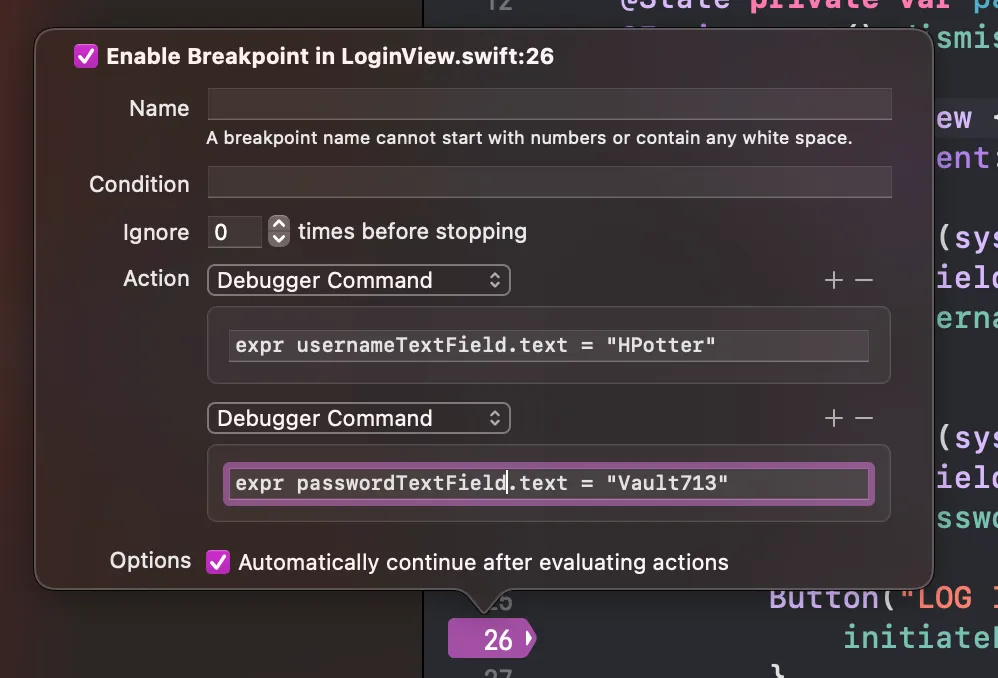The width and height of the screenshot is (998, 678).
Task: Click the empty Name input field
Action: point(548,103)
